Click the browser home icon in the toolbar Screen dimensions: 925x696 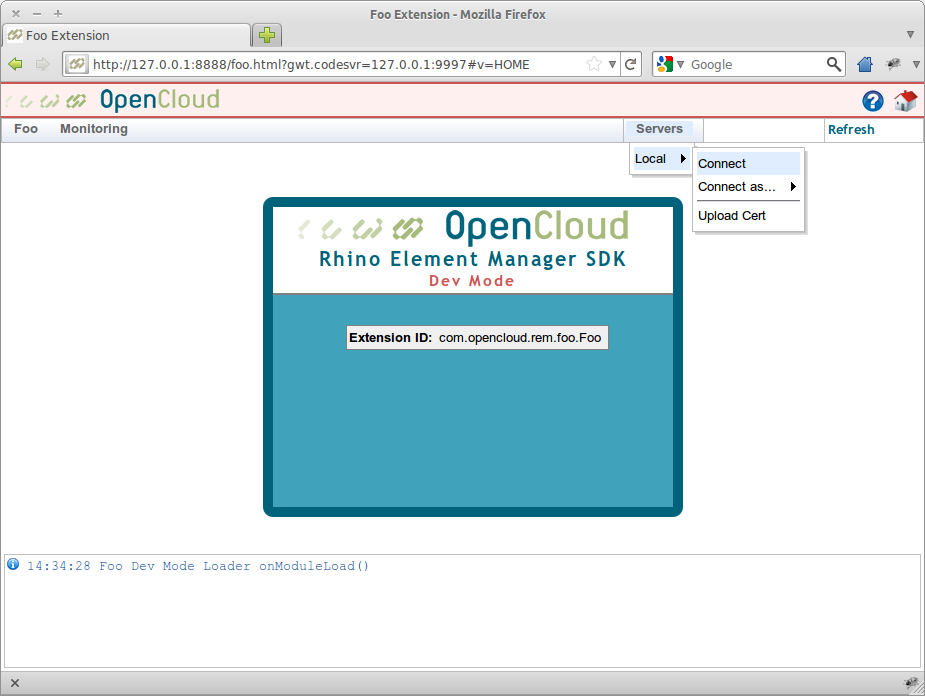[x=865, y=64]
